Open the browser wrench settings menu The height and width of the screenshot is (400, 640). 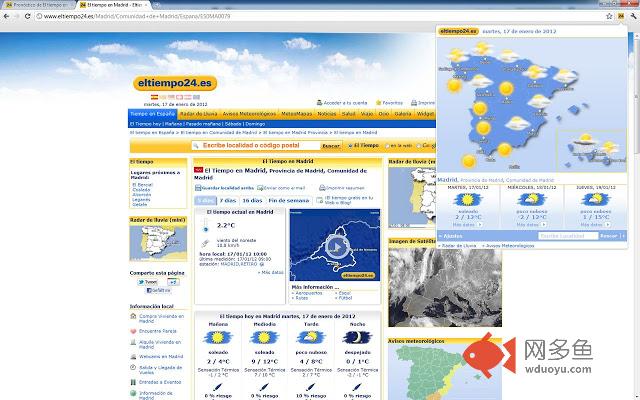point(633,16)
